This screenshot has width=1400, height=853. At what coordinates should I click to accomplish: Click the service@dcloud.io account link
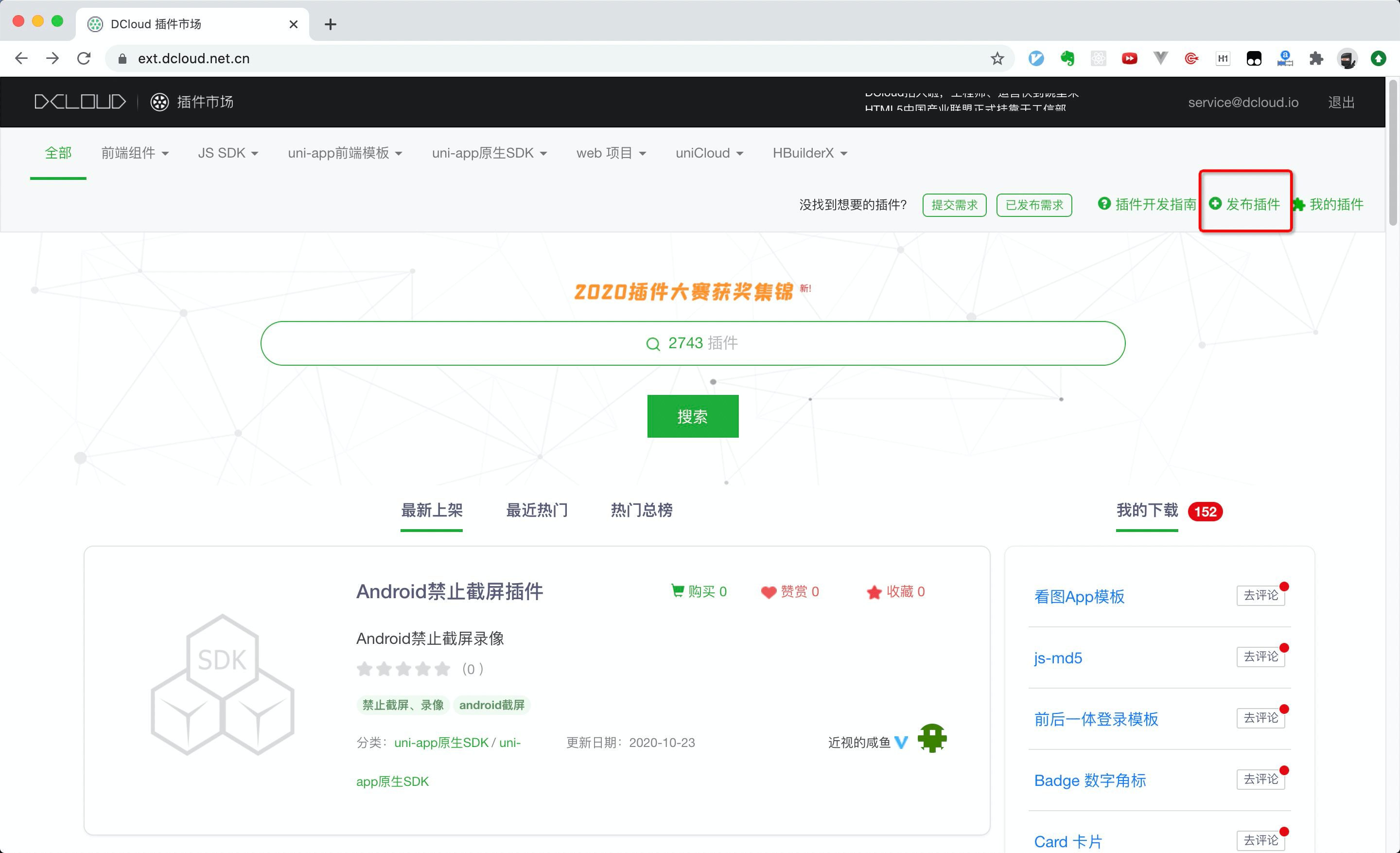[x=1243, y=102]
